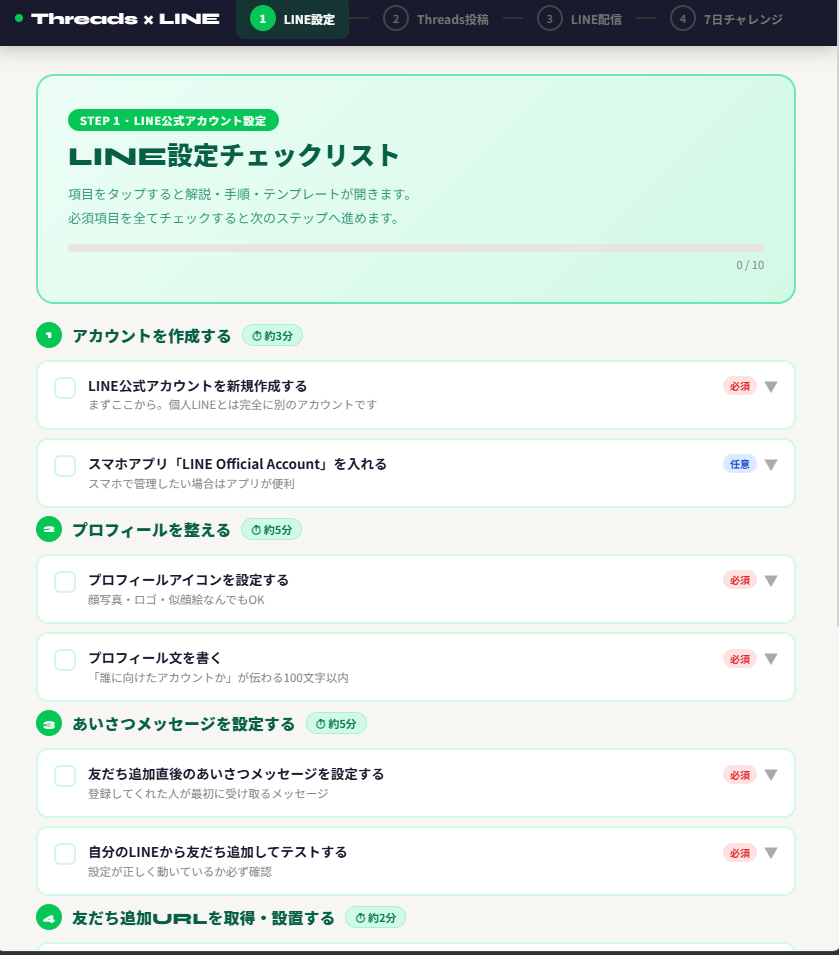This screenshot has width=839, height=955.
Task: Click step 3 circle icon in stepper
Action: 549,18
